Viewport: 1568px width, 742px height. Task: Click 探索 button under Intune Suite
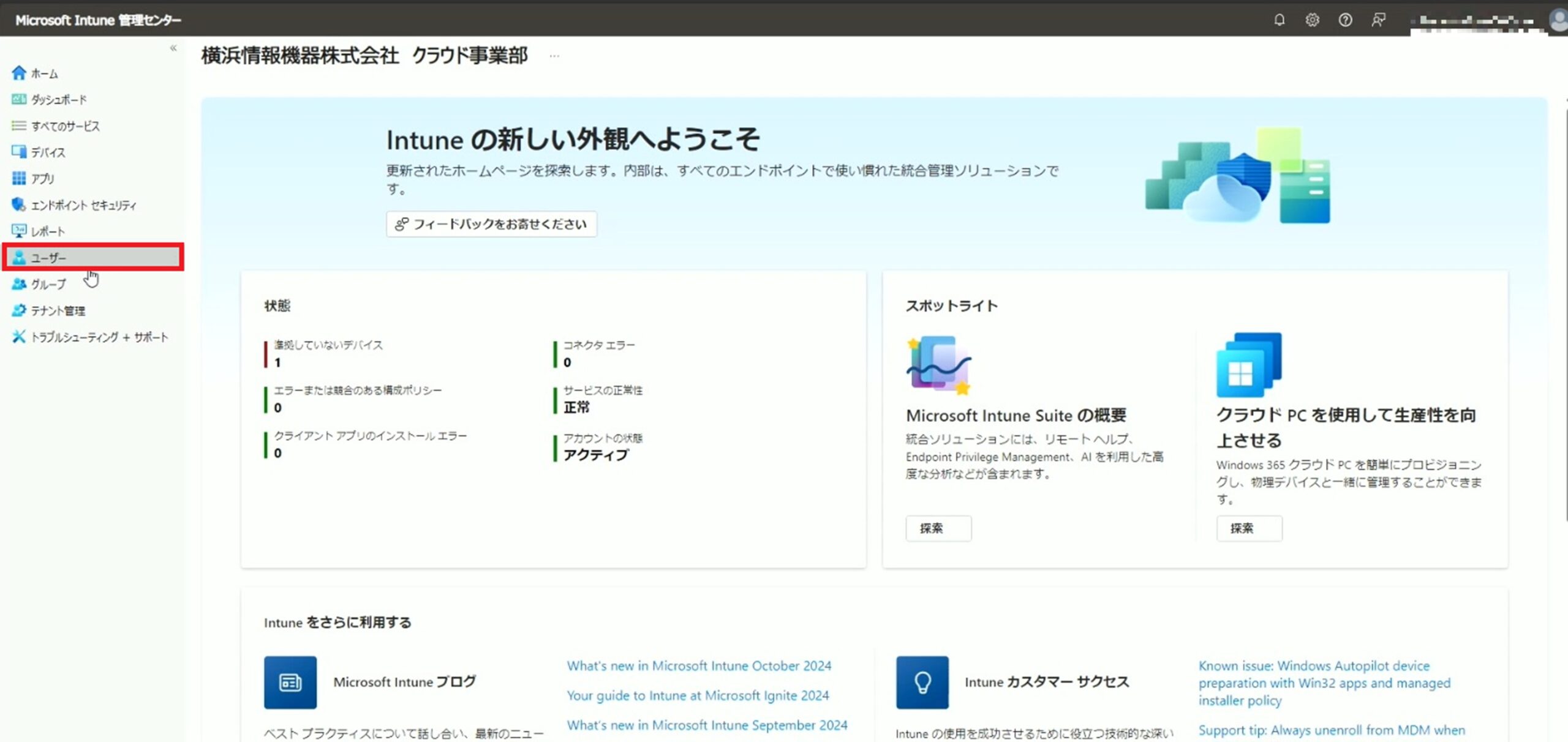tap(938, 528)
